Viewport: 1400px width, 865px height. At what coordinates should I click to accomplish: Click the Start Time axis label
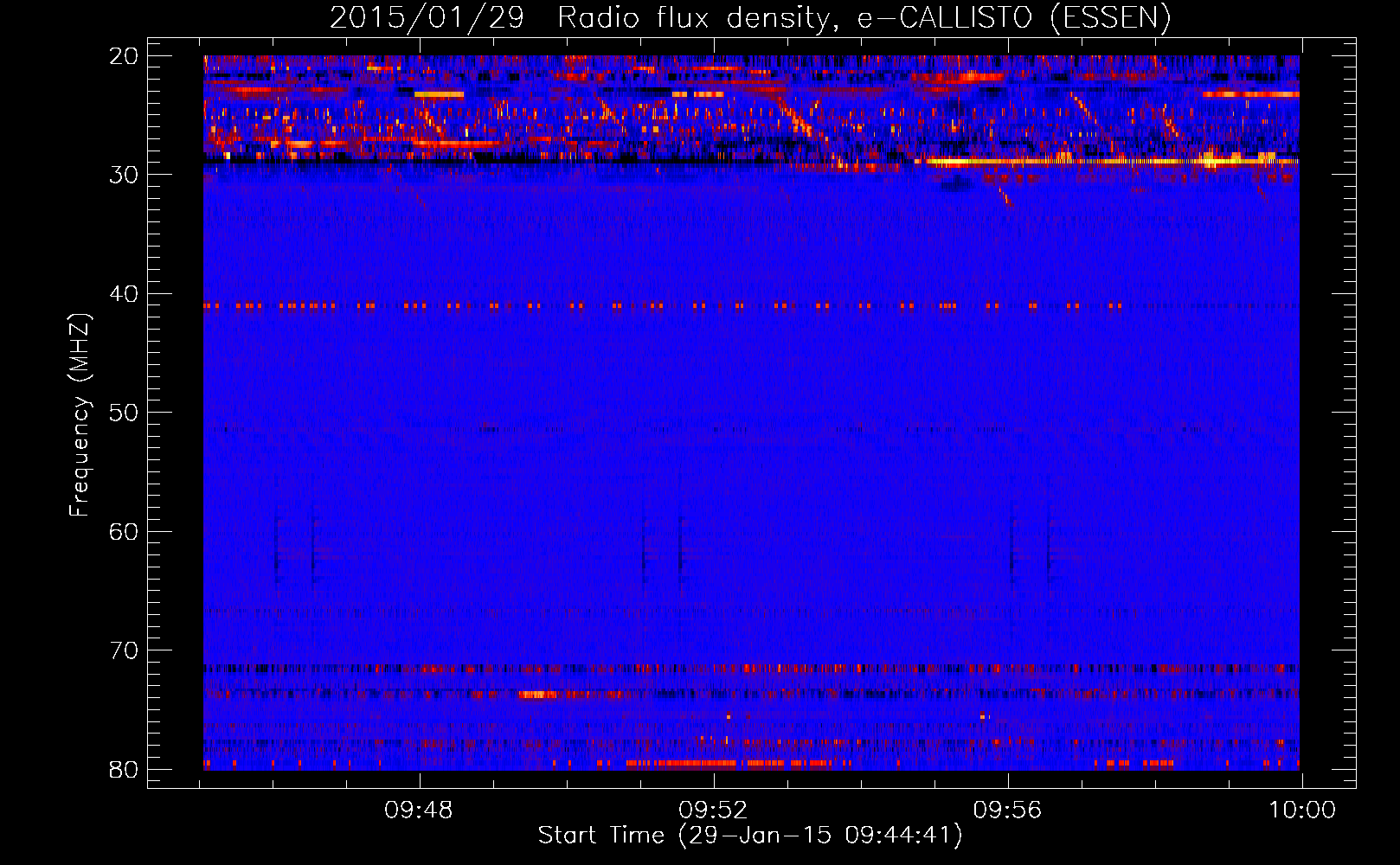[x=750, y=836]
